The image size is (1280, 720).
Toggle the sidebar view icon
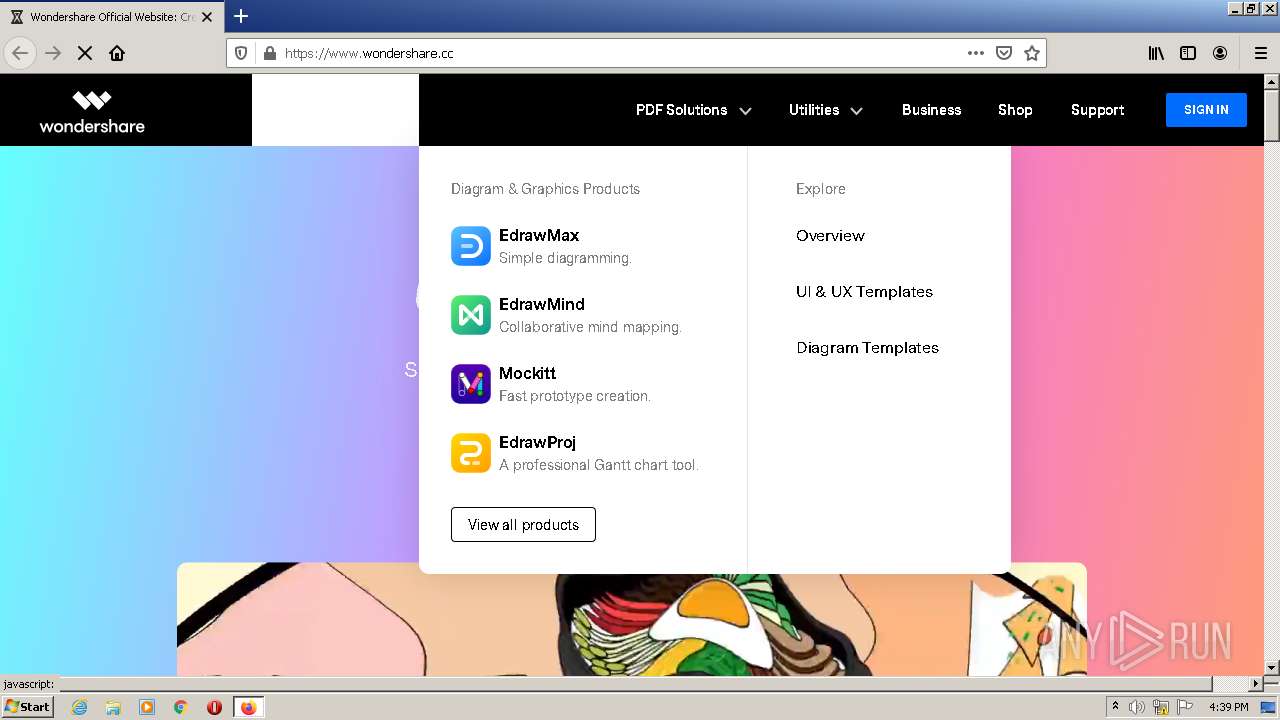coord(1188,53)
